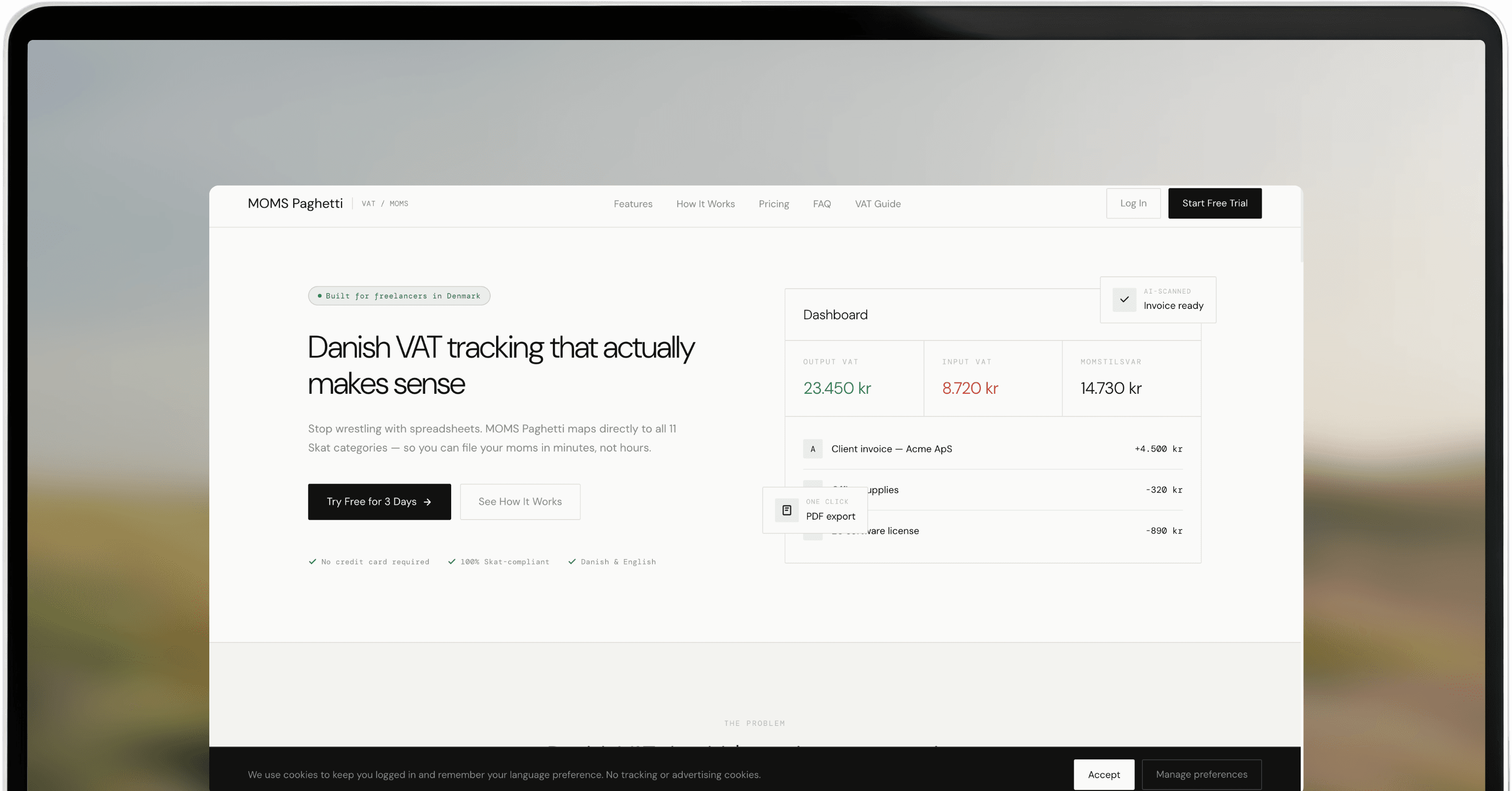Click the page's vertical scrollbar thumb
Viewport: 1512px width, 791px height.
pyautogui.click(x=1301, y=226)
